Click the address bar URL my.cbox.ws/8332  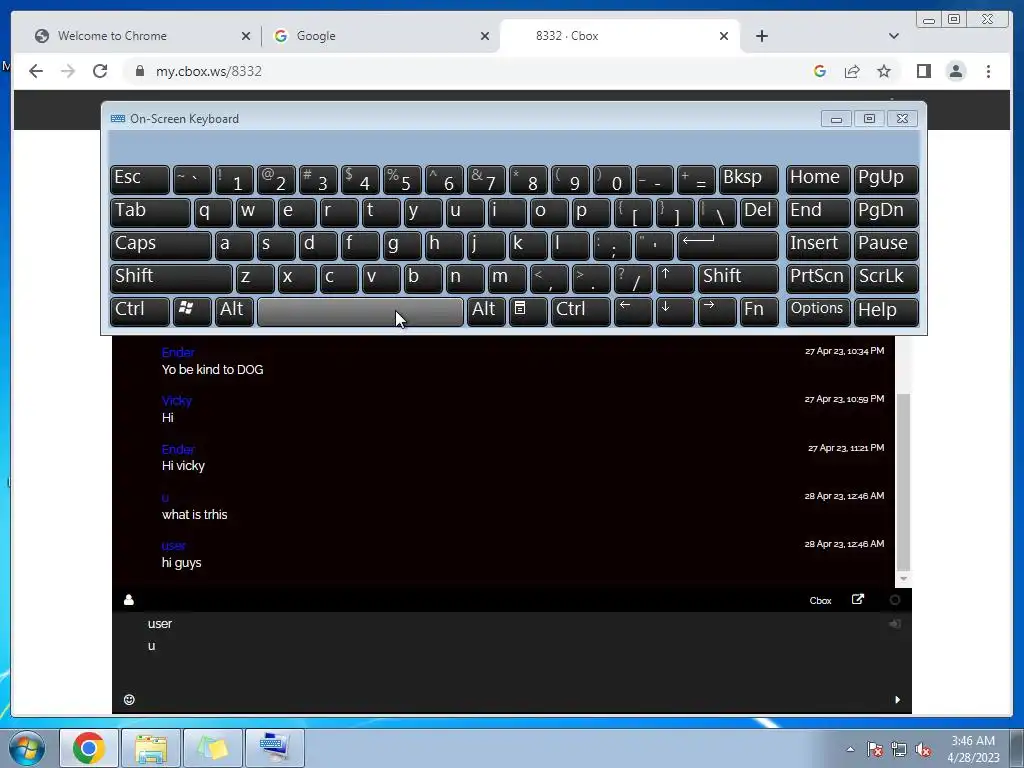[209, 71]
